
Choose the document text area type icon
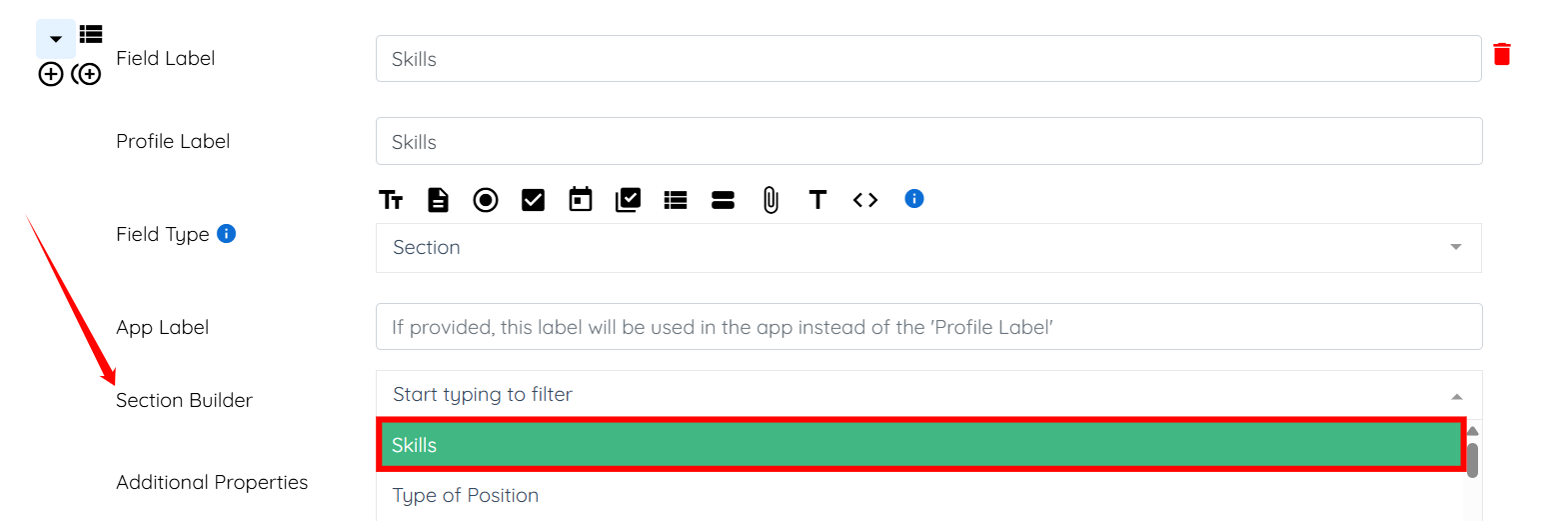point(438,200)
